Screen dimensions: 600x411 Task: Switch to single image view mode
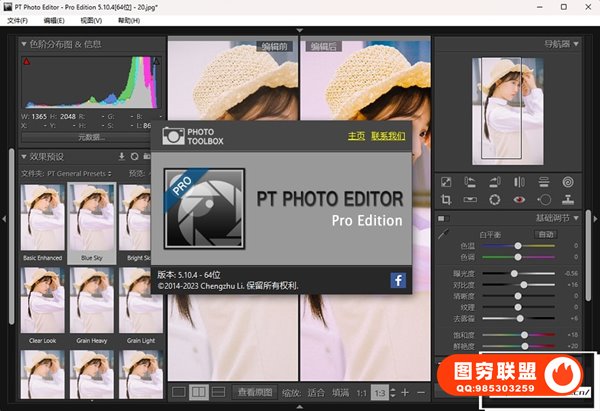pyautogui.click(x=178, y=392)
